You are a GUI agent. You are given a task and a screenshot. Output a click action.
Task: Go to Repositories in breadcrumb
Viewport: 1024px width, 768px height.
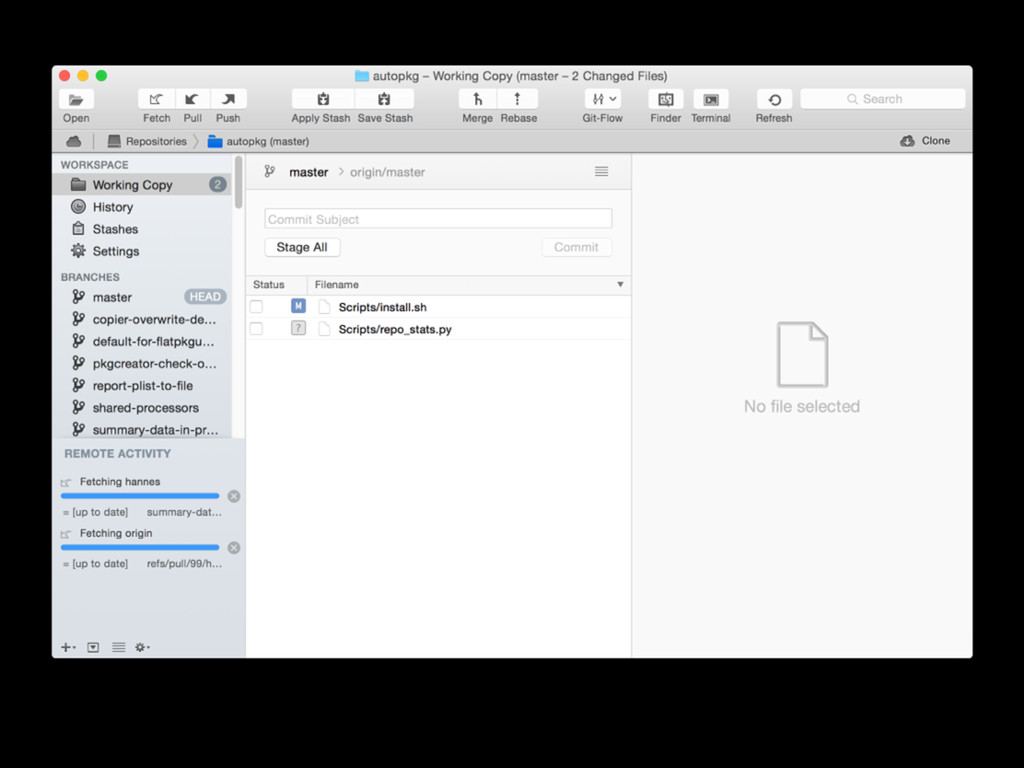(x=147, y=141)
